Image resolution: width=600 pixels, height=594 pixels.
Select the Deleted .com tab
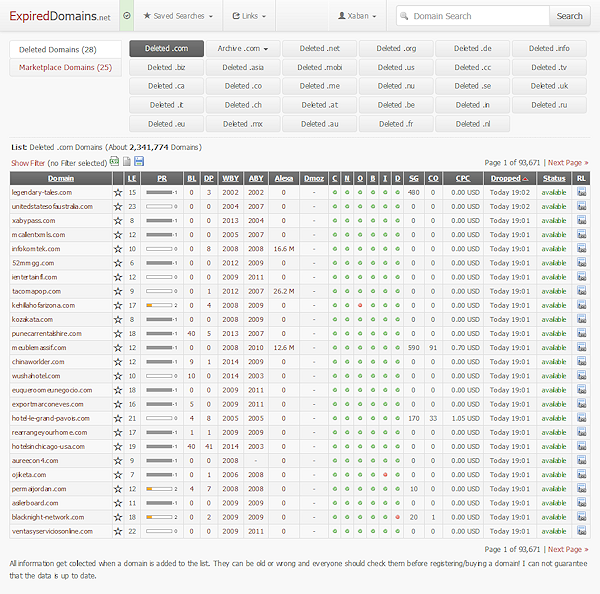click(x=166, y=49)
